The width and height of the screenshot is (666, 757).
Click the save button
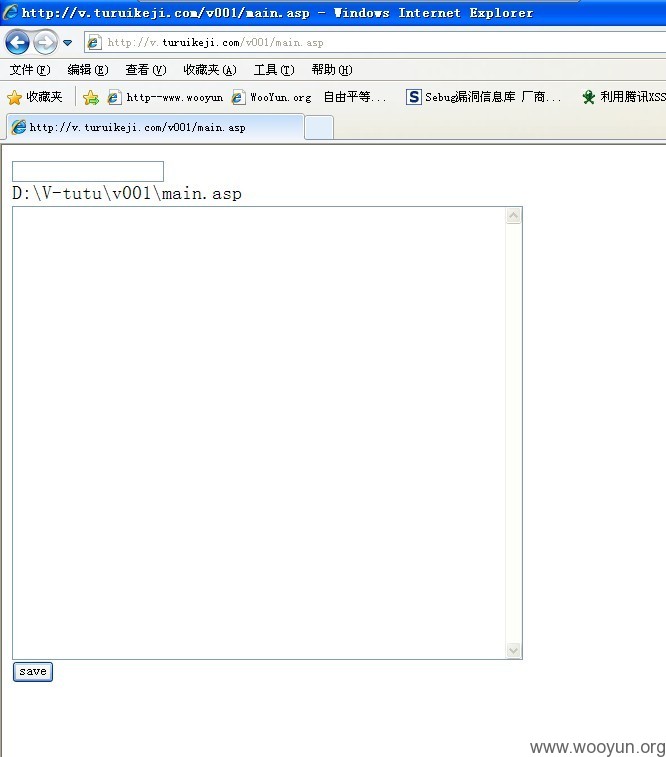33,672
